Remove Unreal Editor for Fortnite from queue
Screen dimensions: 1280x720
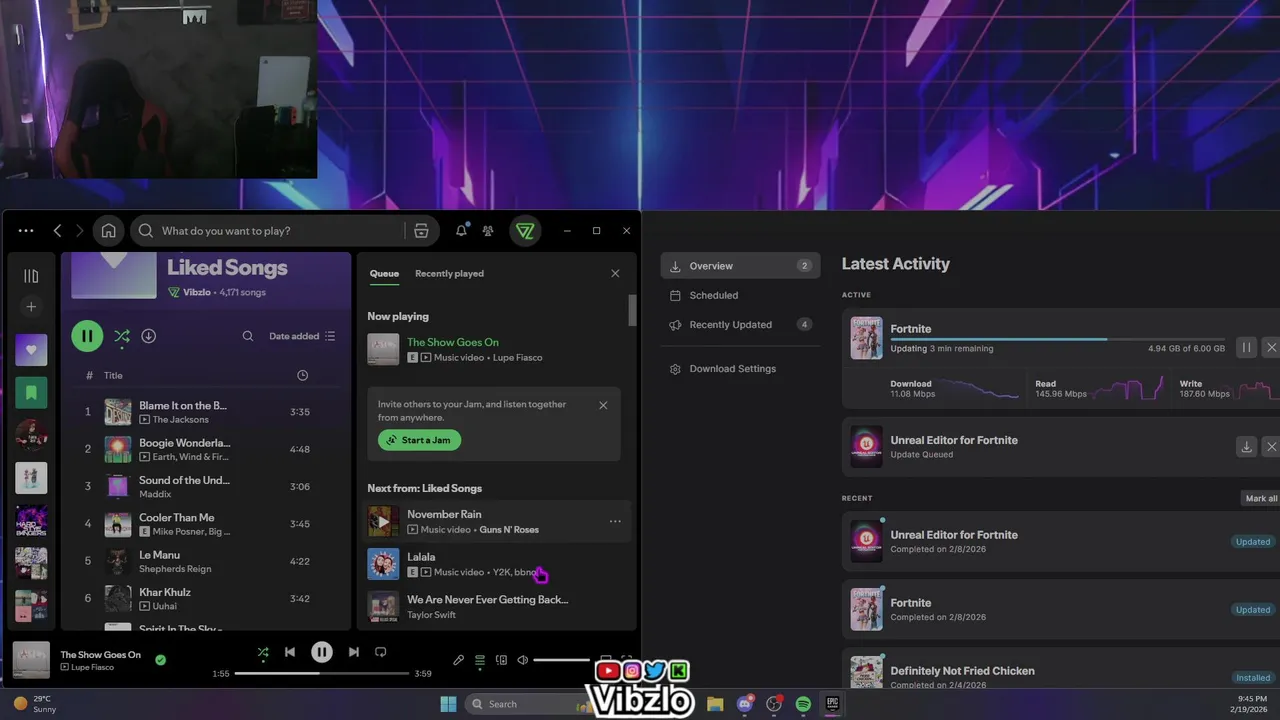tap(1271, 447)
